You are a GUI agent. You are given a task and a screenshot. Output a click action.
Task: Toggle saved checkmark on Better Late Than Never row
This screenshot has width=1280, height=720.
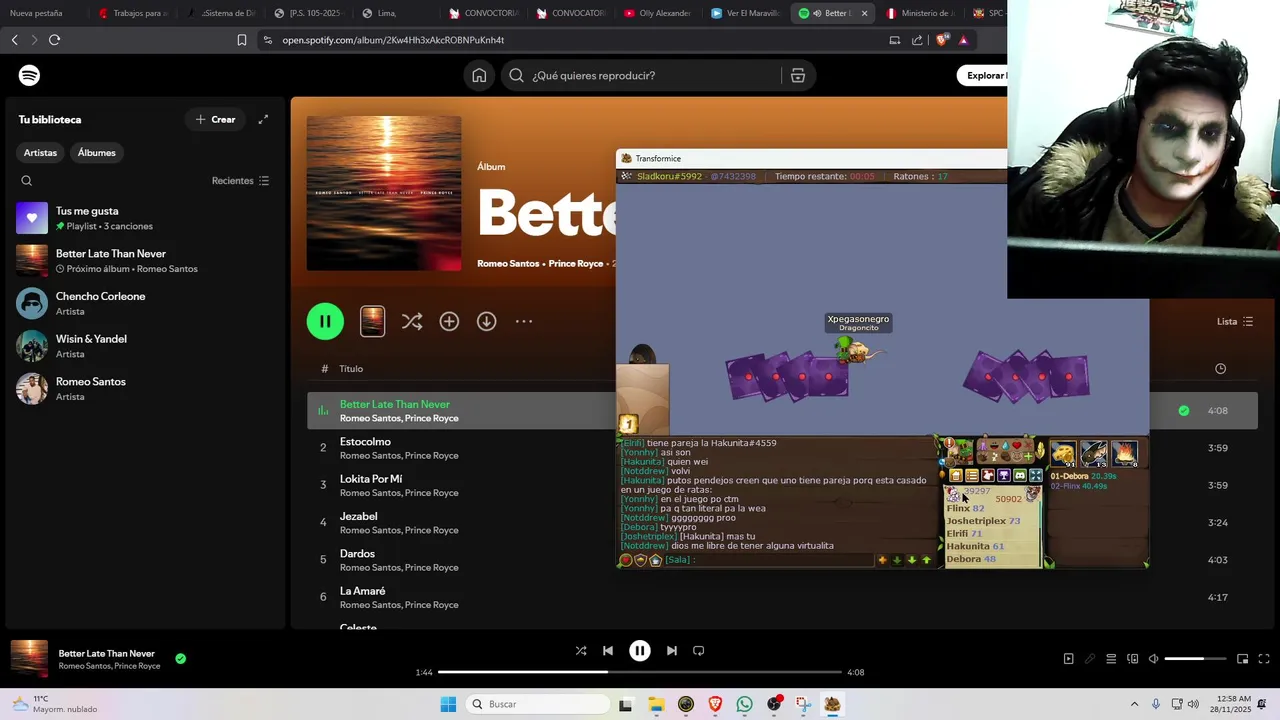coord(1184,411)
